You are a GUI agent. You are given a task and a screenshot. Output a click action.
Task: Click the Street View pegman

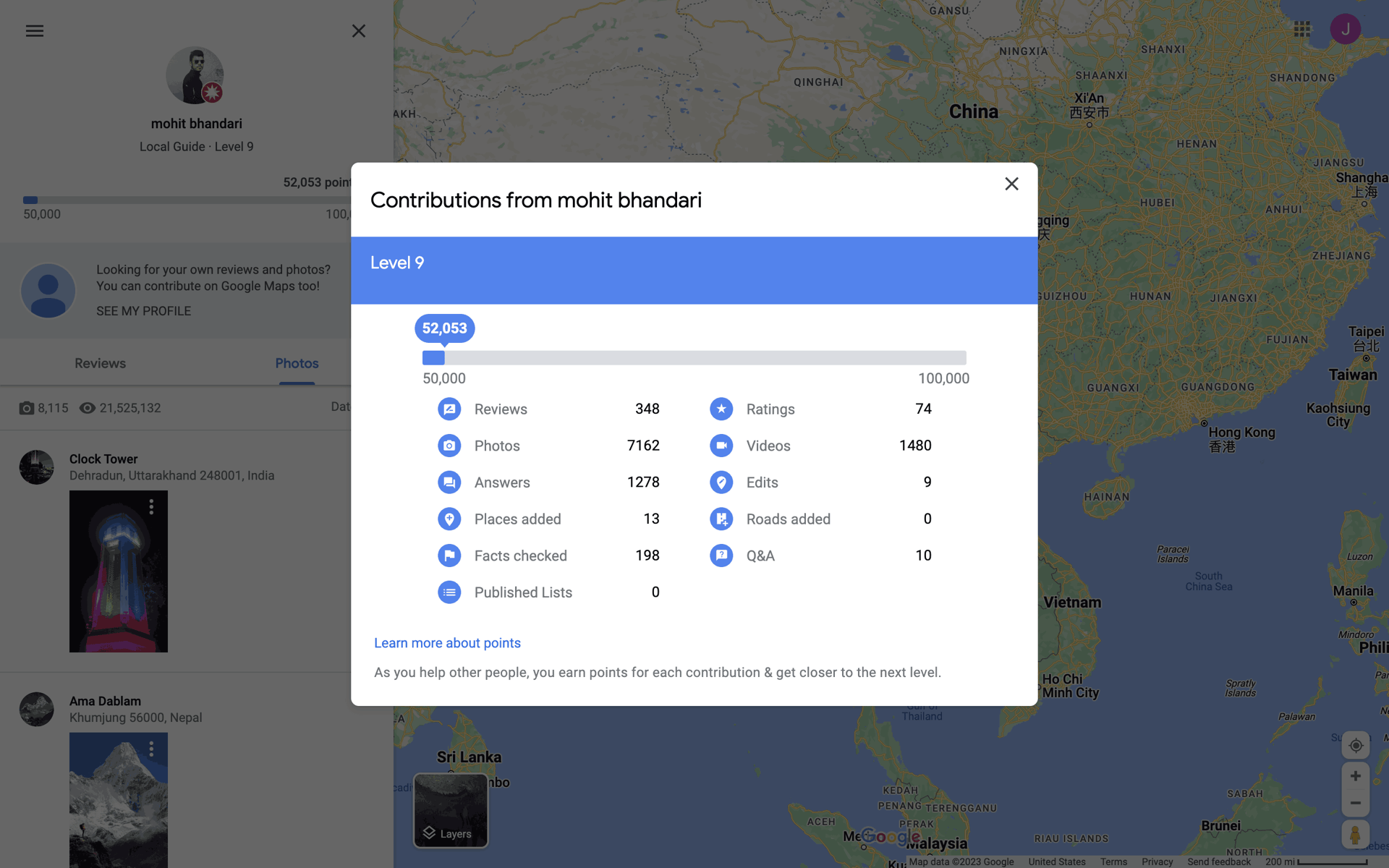tap(1356, 835)
